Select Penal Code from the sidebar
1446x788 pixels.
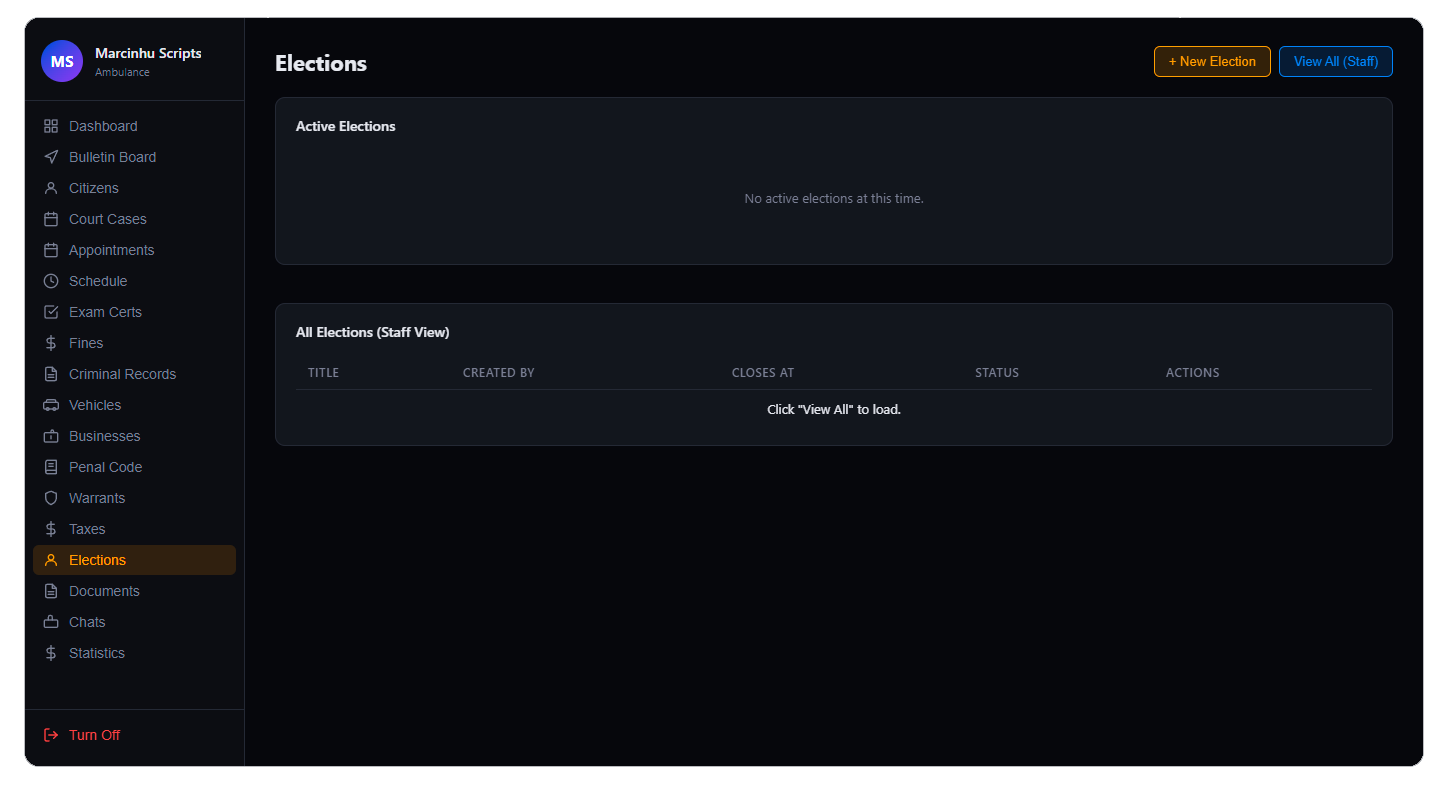pos(105,467)
